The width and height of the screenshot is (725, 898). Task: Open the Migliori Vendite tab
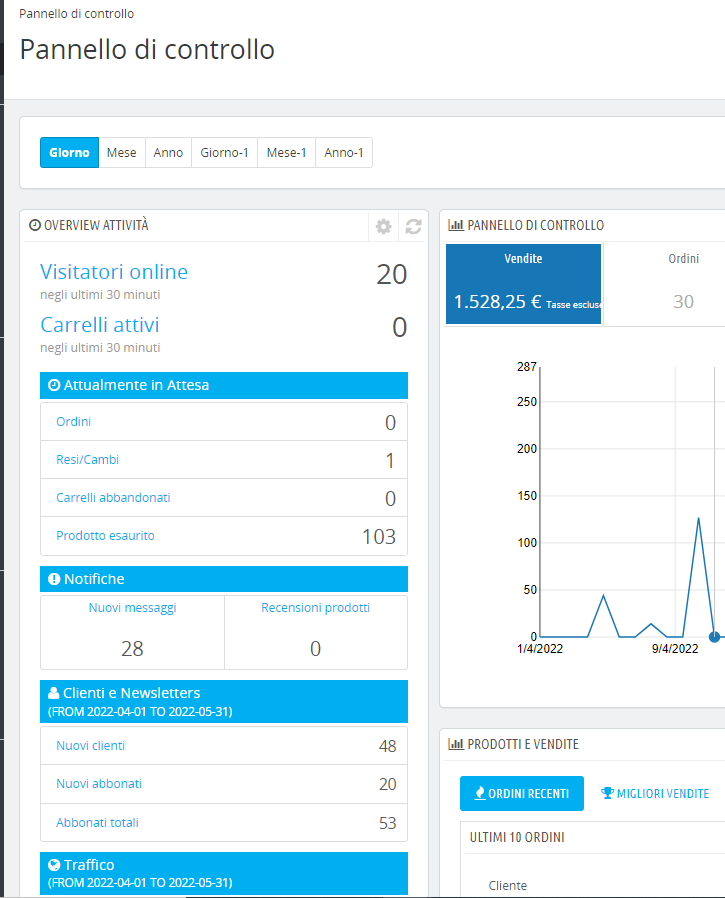655,793
